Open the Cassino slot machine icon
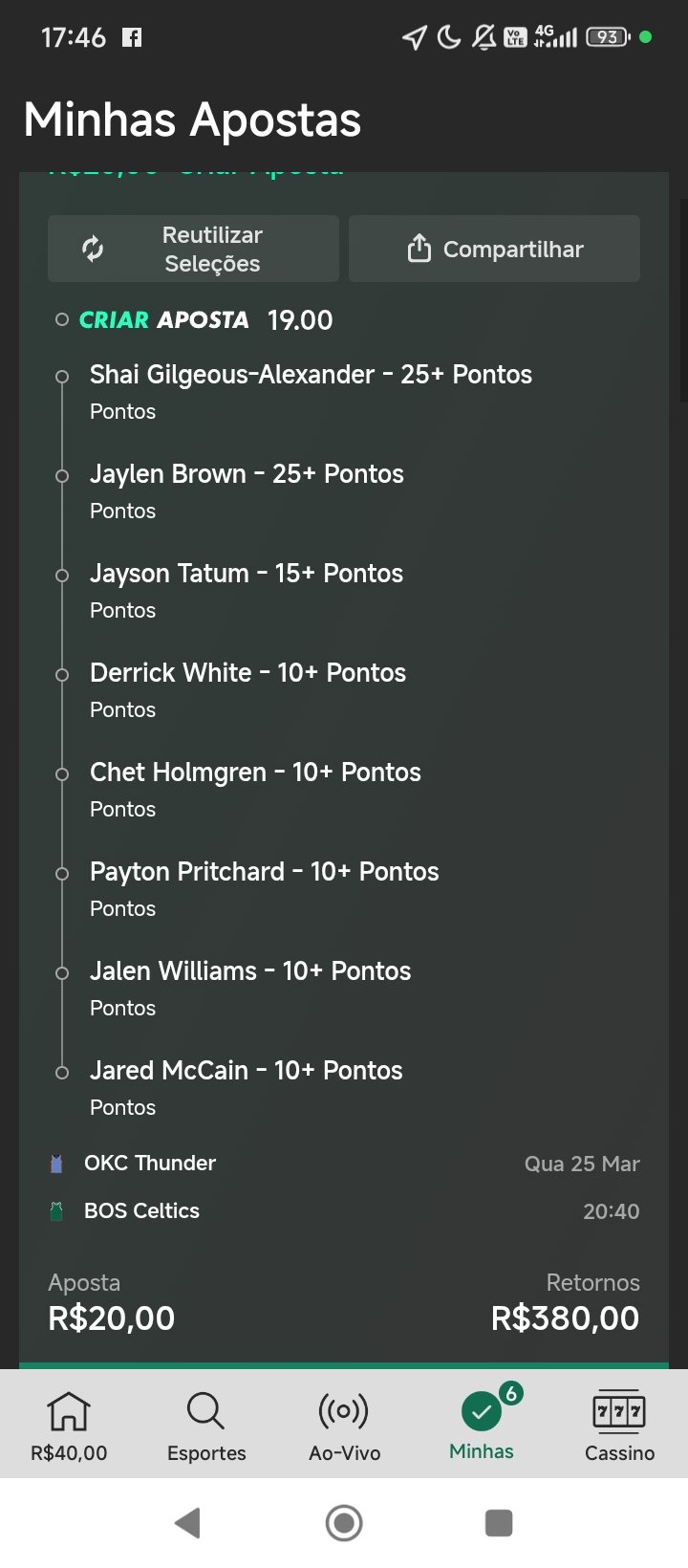Viewport: 688px width, 1568px height. (x=619, y=1411)
